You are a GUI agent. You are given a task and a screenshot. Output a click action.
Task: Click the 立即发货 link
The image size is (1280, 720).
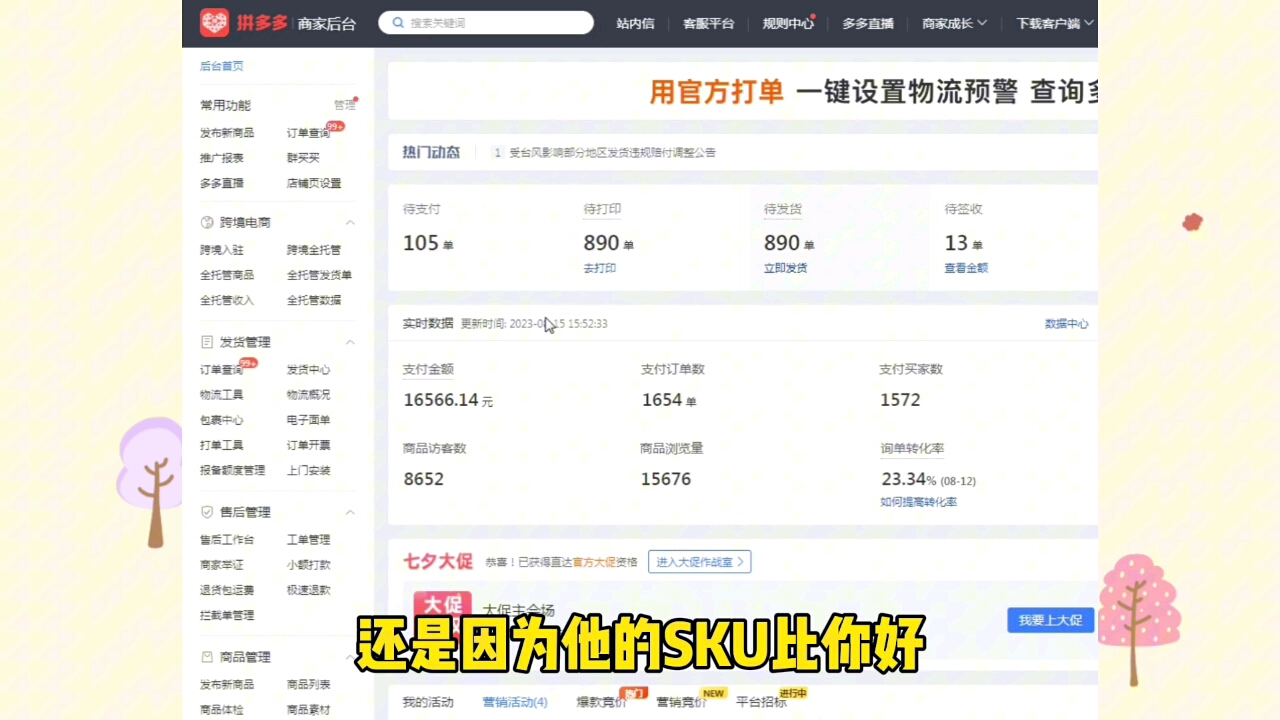click(x=786, y=268)
